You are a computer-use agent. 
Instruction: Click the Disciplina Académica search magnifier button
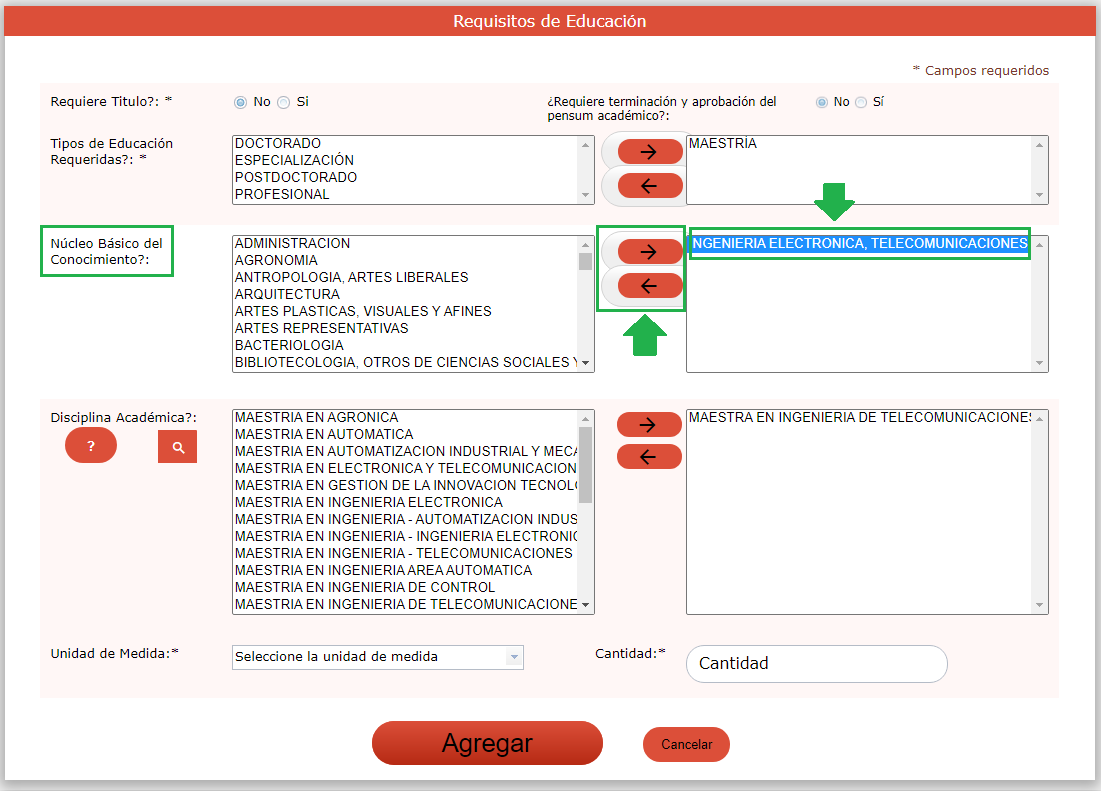point(178,447)
